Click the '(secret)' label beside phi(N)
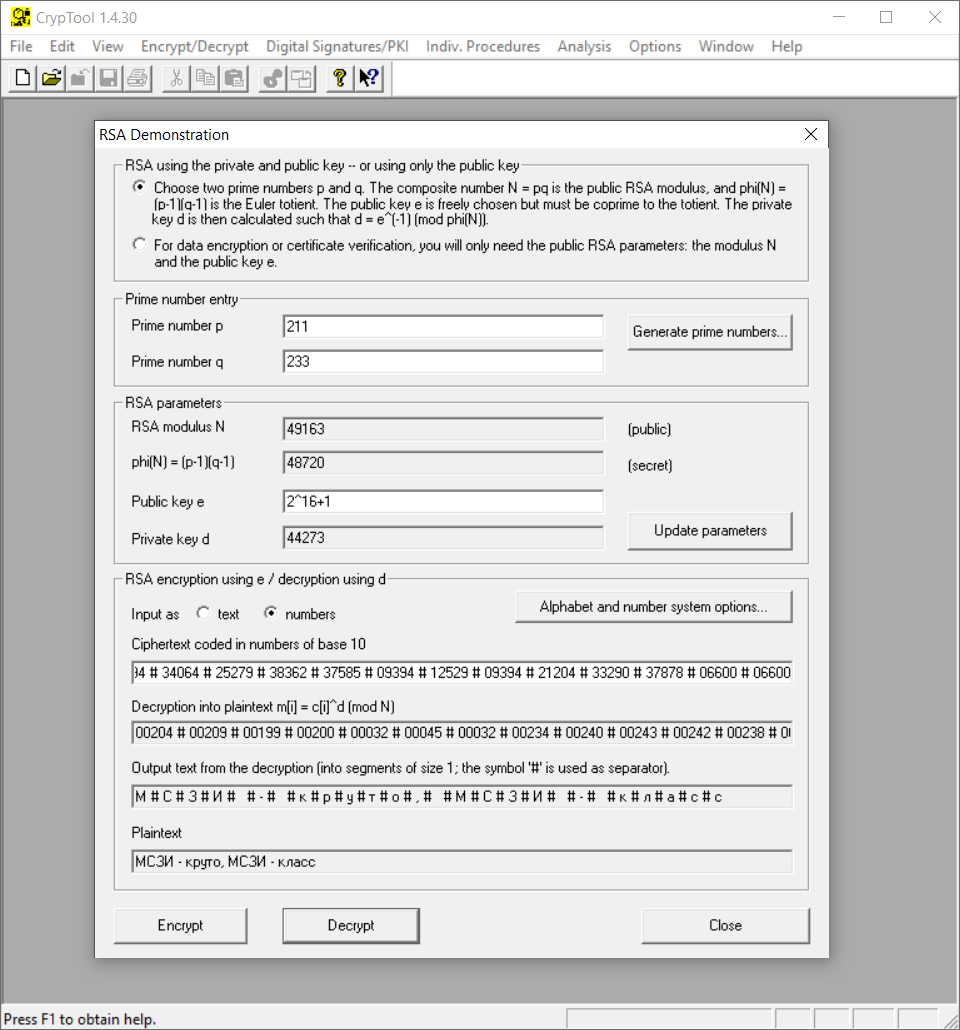The width and height of the screenshot is (960, 1030). click(x=650, y=466)
